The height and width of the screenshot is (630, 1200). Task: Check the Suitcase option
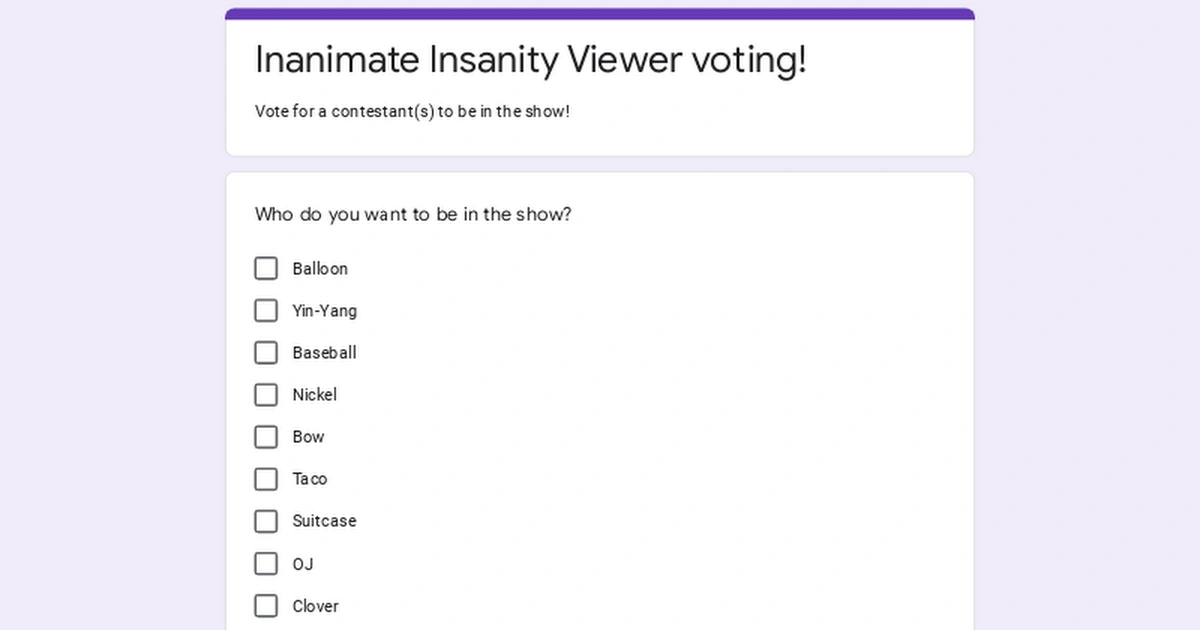[x=266, y=521]
